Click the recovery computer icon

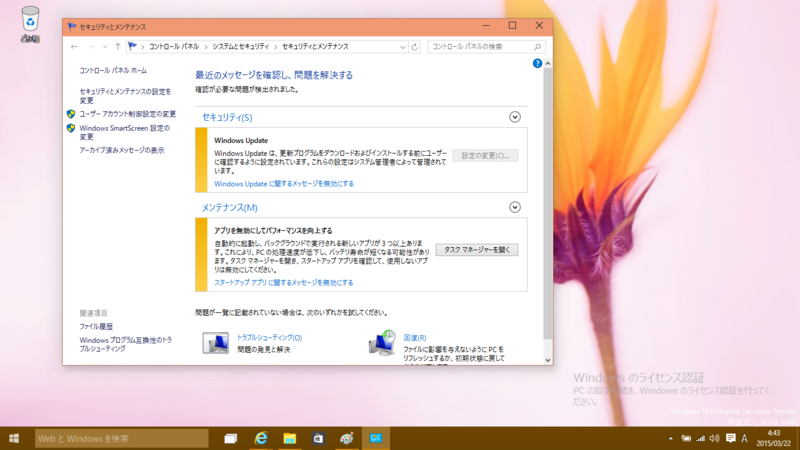(382, 343)
